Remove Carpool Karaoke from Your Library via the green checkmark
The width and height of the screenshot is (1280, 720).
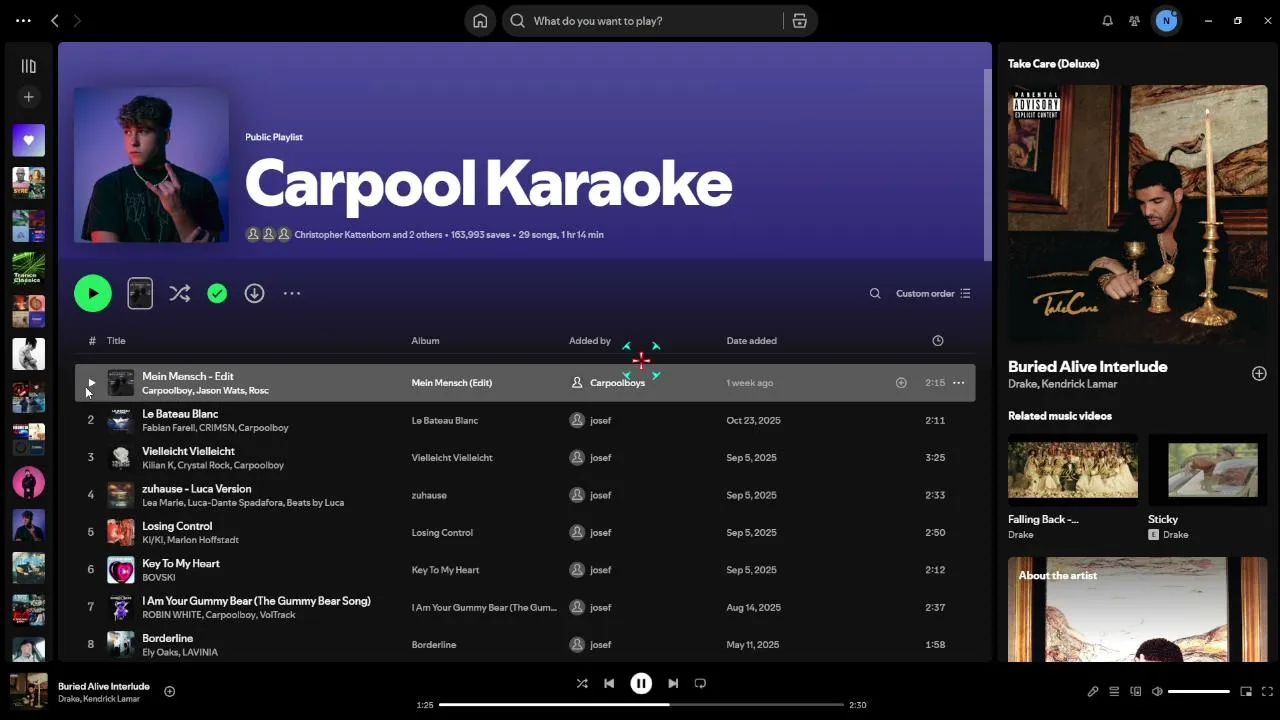coord(217,293)
